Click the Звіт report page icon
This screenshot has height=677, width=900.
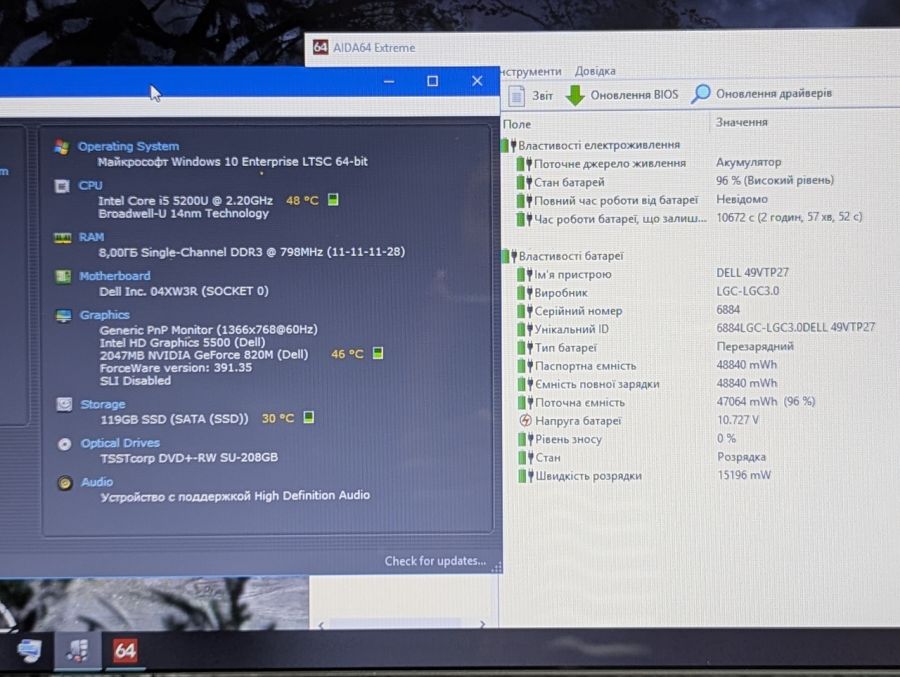coord(516,96)
